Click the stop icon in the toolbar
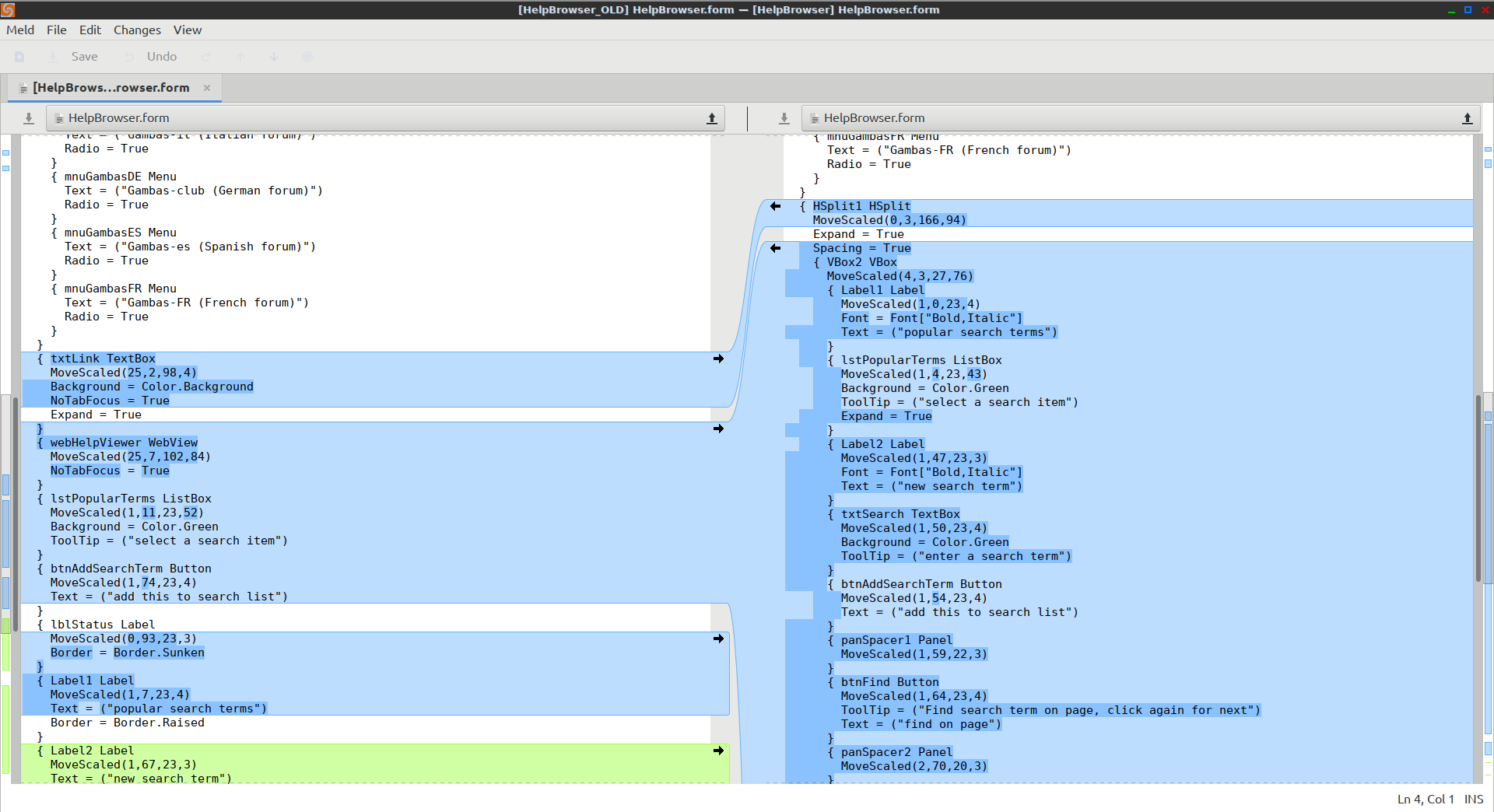Screen dimensions: 1494x812 (x=307, y=57)
